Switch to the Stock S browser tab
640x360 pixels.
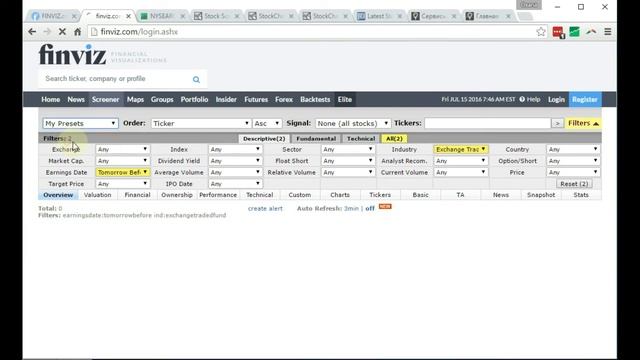(216, 16)
